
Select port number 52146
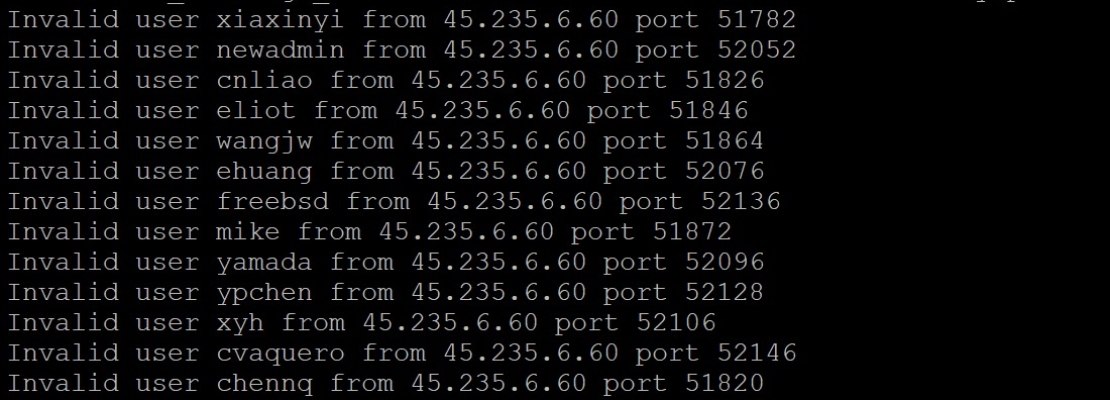click(757, 353)
